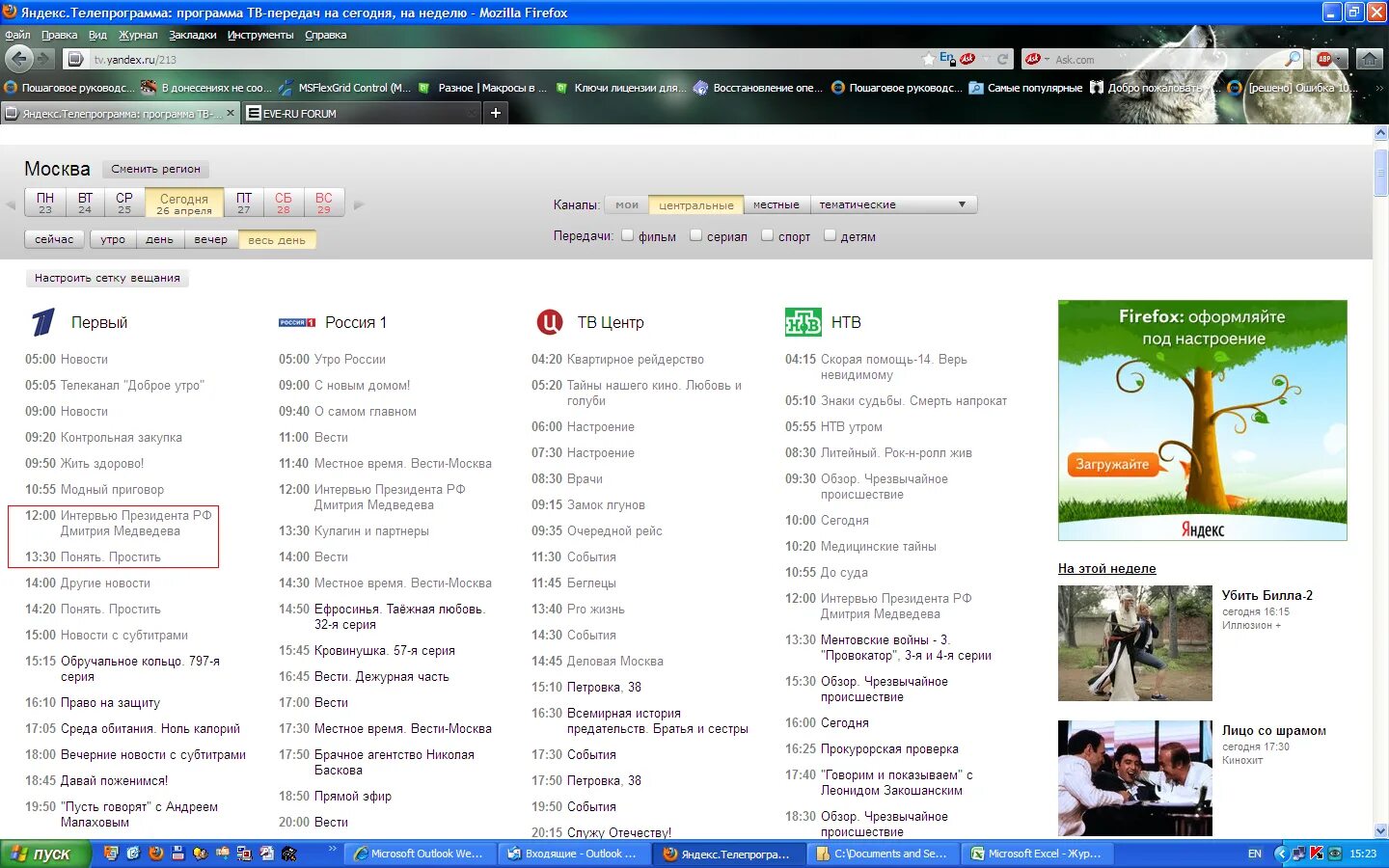
Task: Switch to the Microsoft Excel taskbar window
Action: point(1039,854)
